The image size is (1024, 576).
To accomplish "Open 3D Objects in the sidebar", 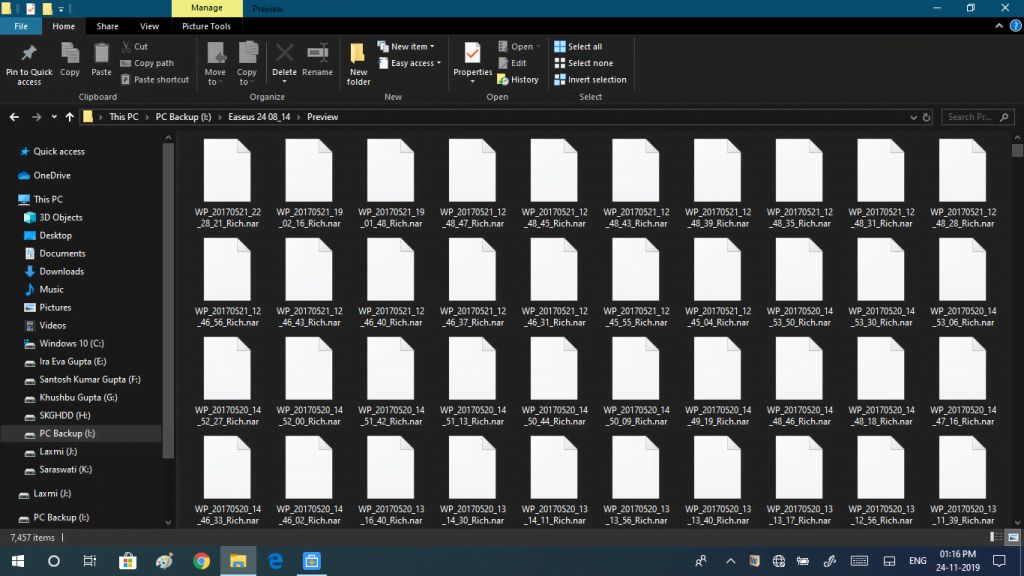I will tap(53, 217).
